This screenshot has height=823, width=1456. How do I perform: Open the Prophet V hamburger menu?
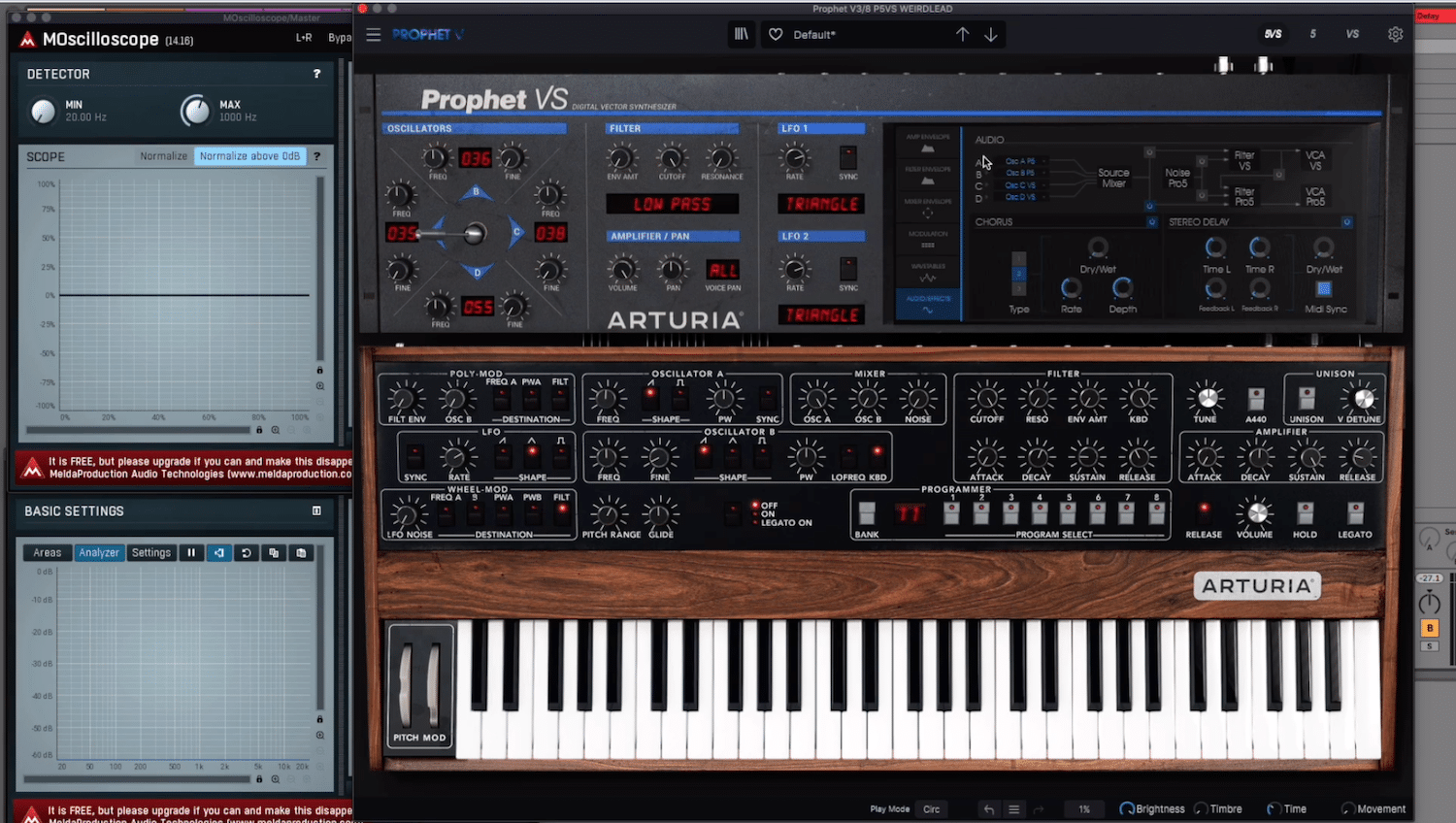point(374,35)
